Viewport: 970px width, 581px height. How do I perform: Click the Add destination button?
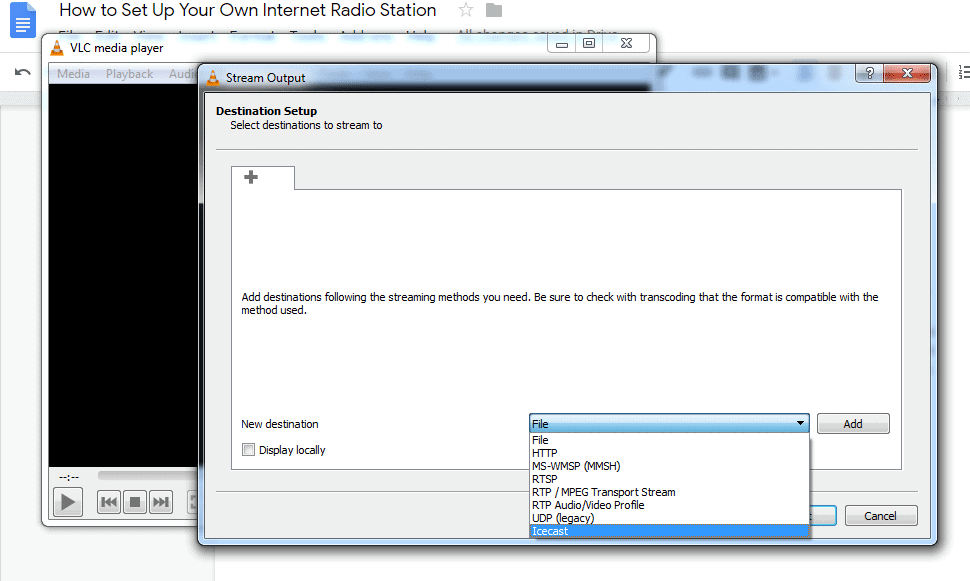(x=852, y=423)
